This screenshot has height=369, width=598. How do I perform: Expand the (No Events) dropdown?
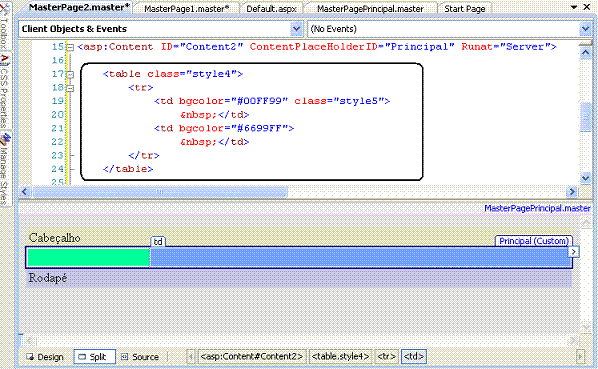[585, 29]
